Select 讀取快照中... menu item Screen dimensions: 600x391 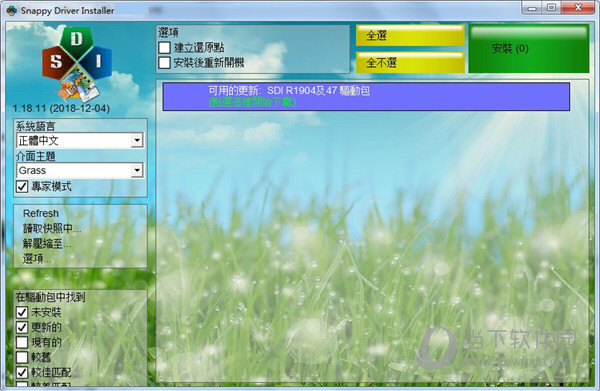pyautogui.click(x=52, y=228)
